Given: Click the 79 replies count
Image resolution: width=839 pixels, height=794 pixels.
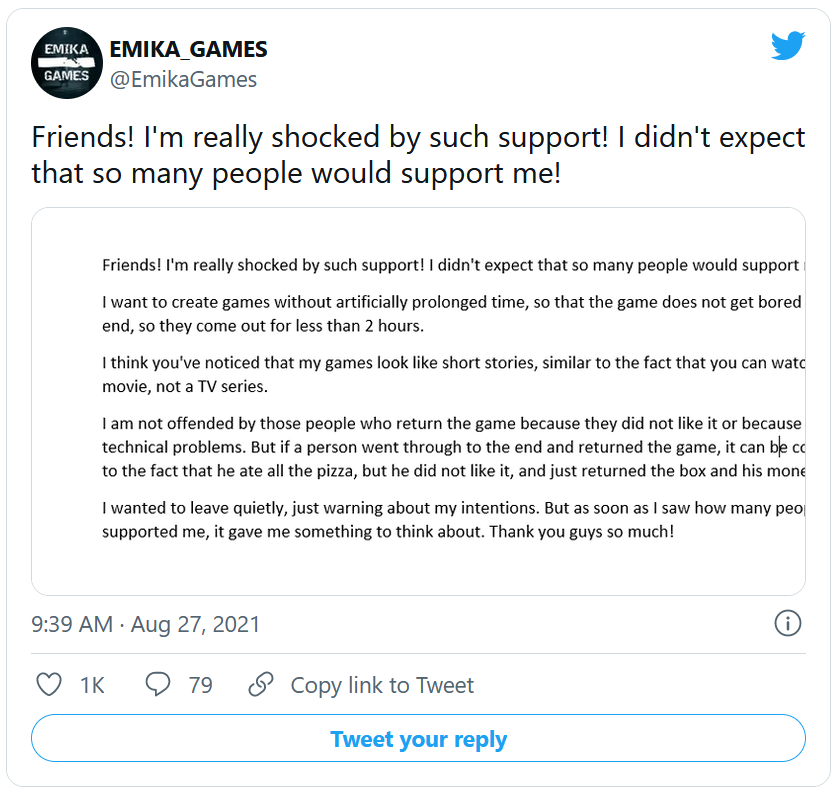Looking at the screenshot, I should pyautogui.click(x=200, y=685).
